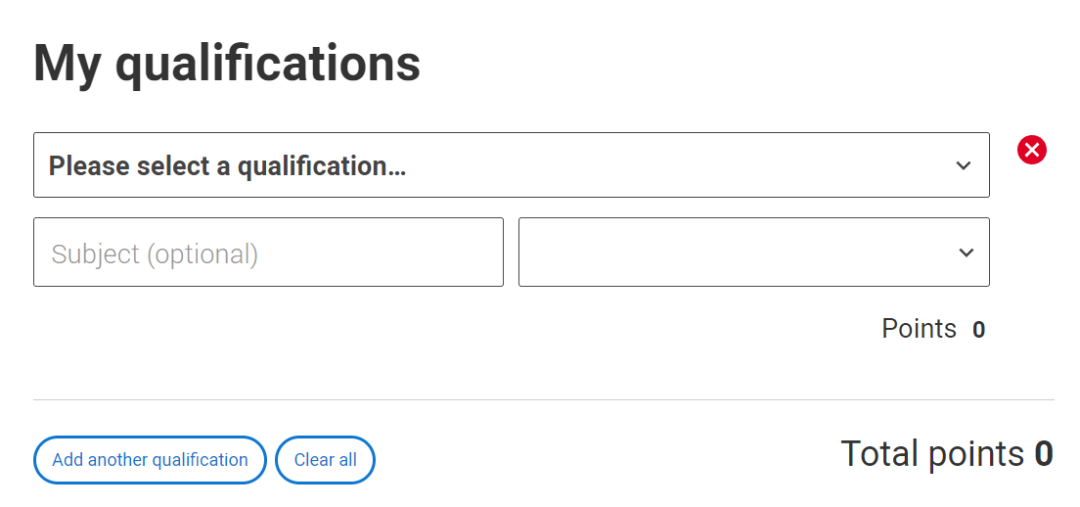Delete this qualification entry via the cross icon
The width and height of the screenshot is (1080, 507).
[x=1031, y=150]
